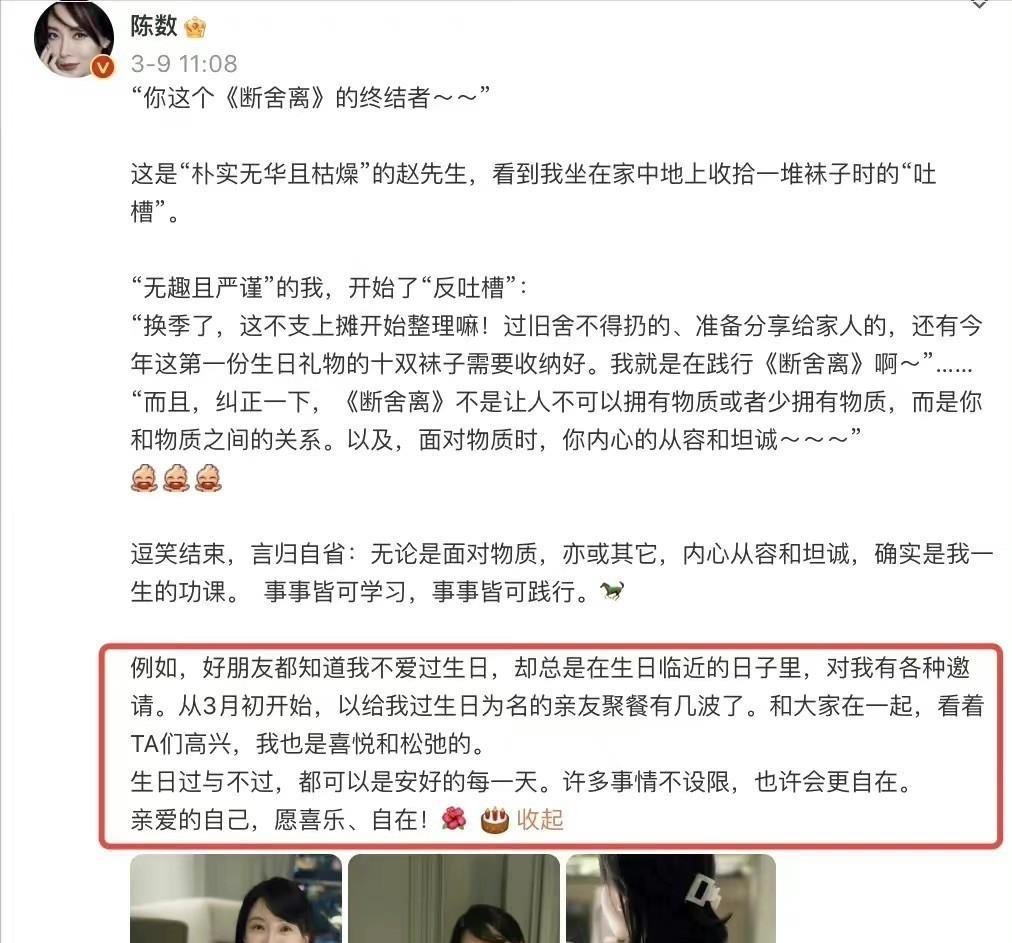Image resolution: width=1012 pixels, height=943 pixels.
Task: Open the third photo with white hair clip
Action: 671,898
